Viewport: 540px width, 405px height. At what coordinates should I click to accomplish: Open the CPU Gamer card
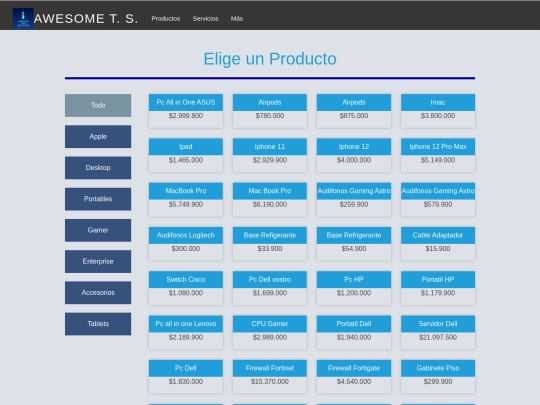click(x=270, y=332)
